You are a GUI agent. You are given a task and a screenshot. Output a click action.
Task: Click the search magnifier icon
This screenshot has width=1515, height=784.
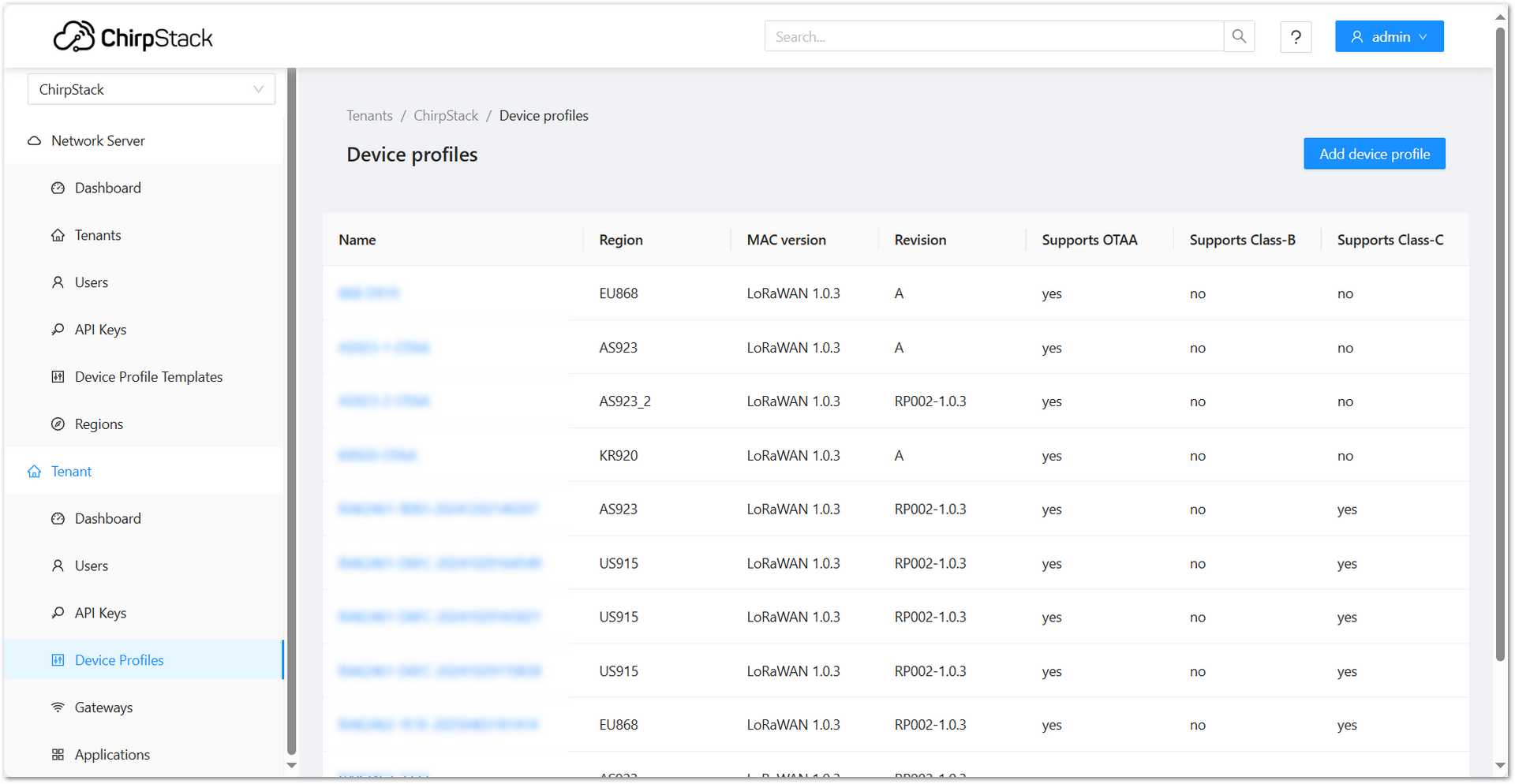coord(1239,36)
